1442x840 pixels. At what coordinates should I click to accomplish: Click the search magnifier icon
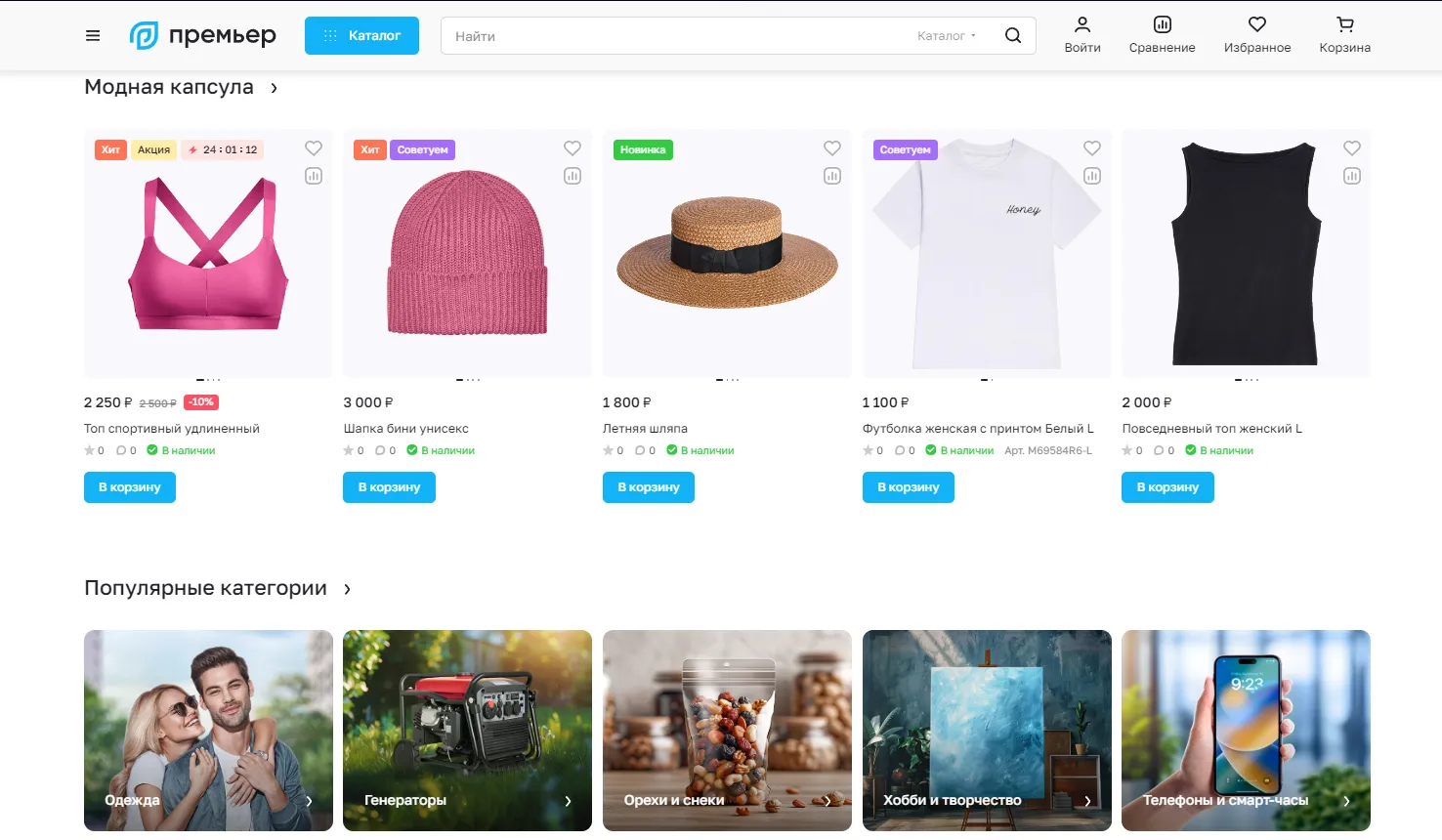1013,36
